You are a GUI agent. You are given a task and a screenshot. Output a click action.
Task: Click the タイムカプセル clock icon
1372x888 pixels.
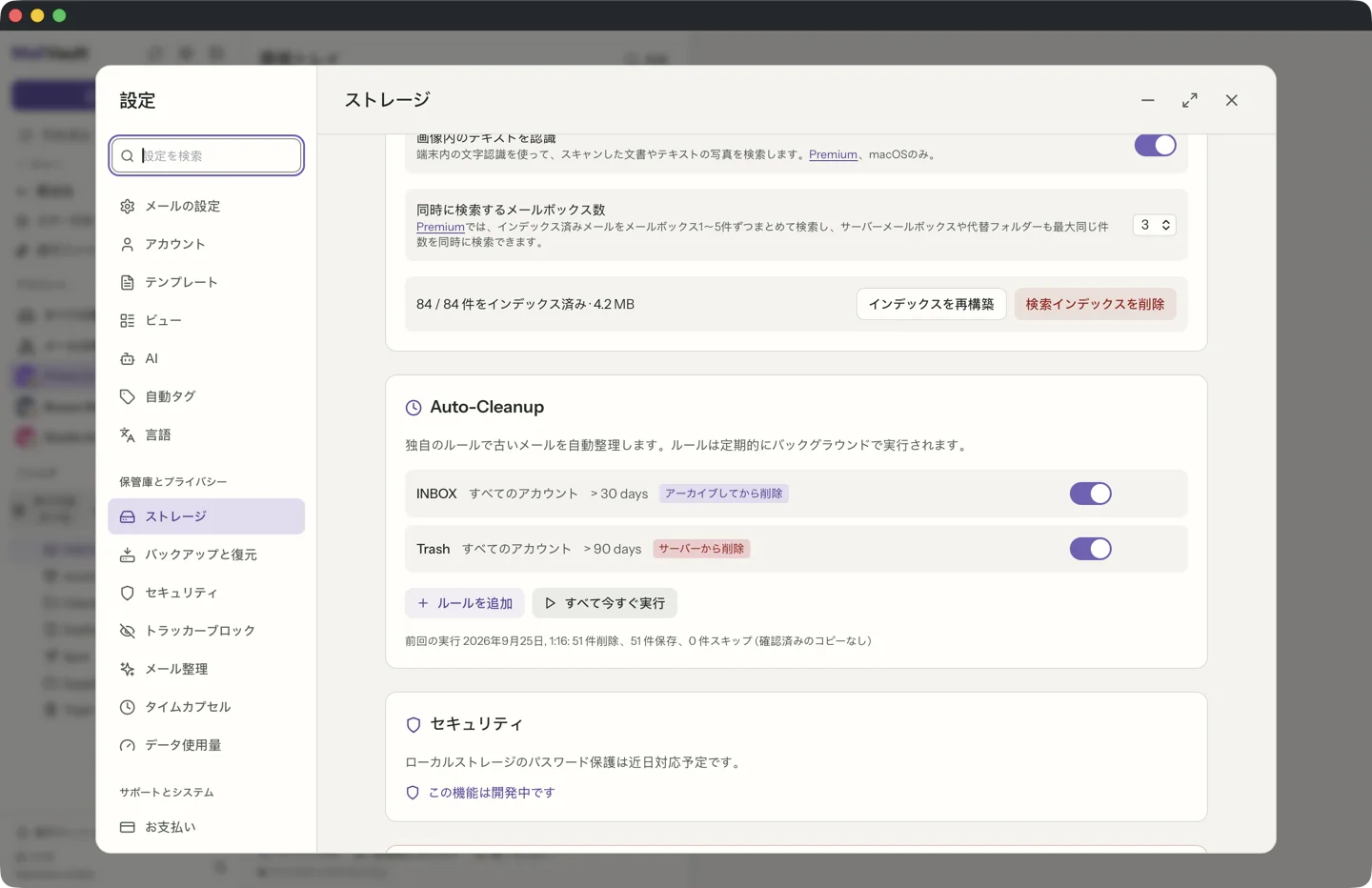pyautogui.click(x=128, y=707)
